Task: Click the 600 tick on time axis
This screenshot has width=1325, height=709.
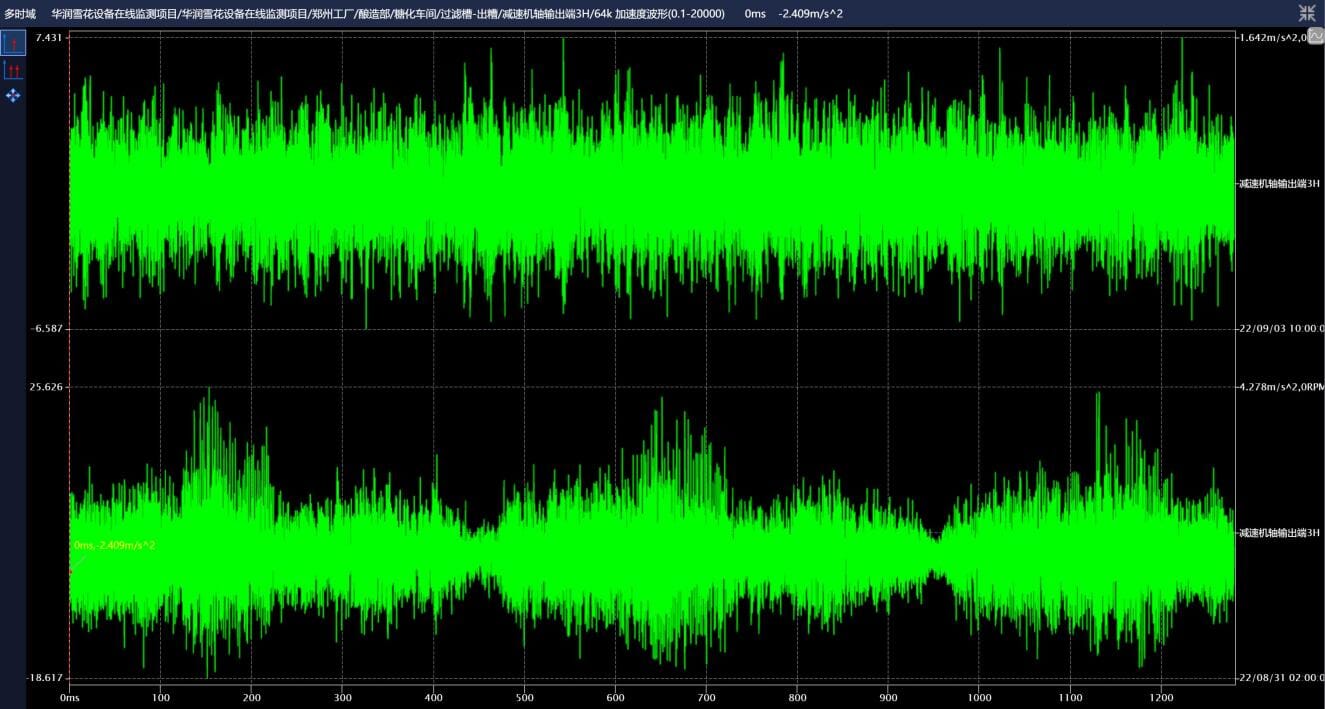Action: coord(615,697)
